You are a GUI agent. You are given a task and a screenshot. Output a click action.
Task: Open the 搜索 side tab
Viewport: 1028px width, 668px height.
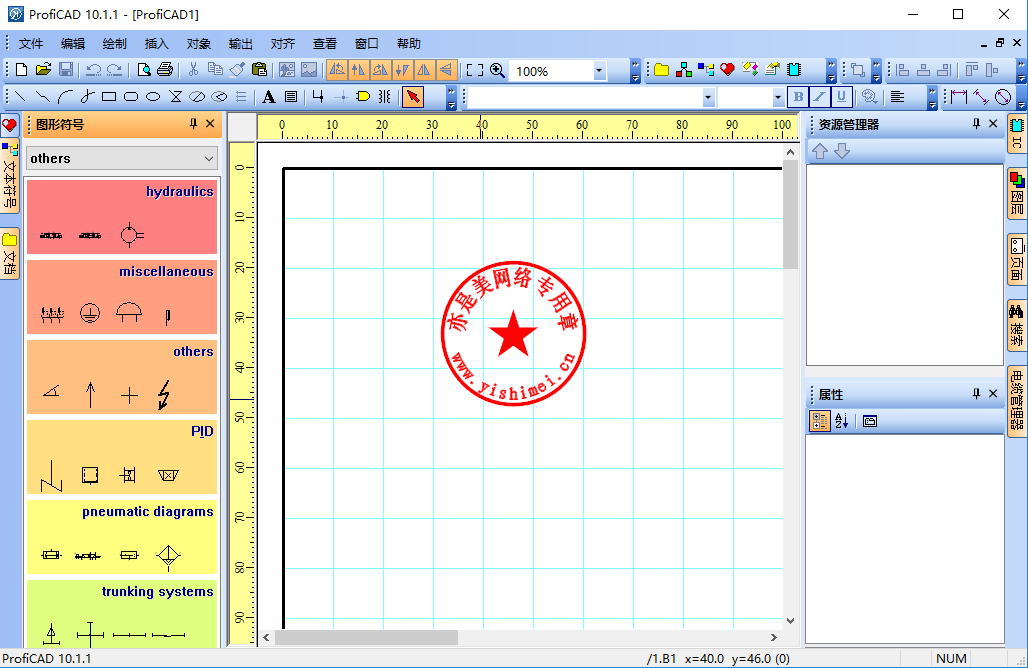(x=1017, y=326)
